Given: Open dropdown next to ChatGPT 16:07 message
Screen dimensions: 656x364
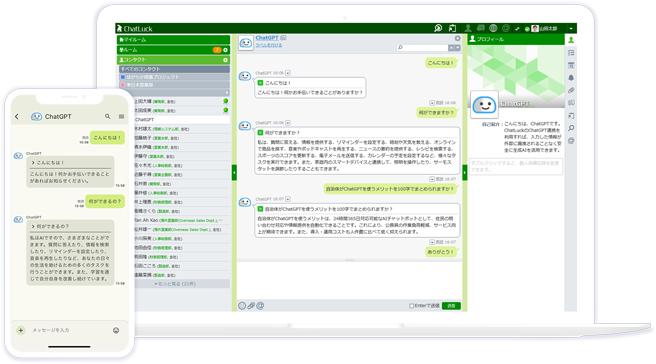Looking at the screenshot, I should (288, 199).
